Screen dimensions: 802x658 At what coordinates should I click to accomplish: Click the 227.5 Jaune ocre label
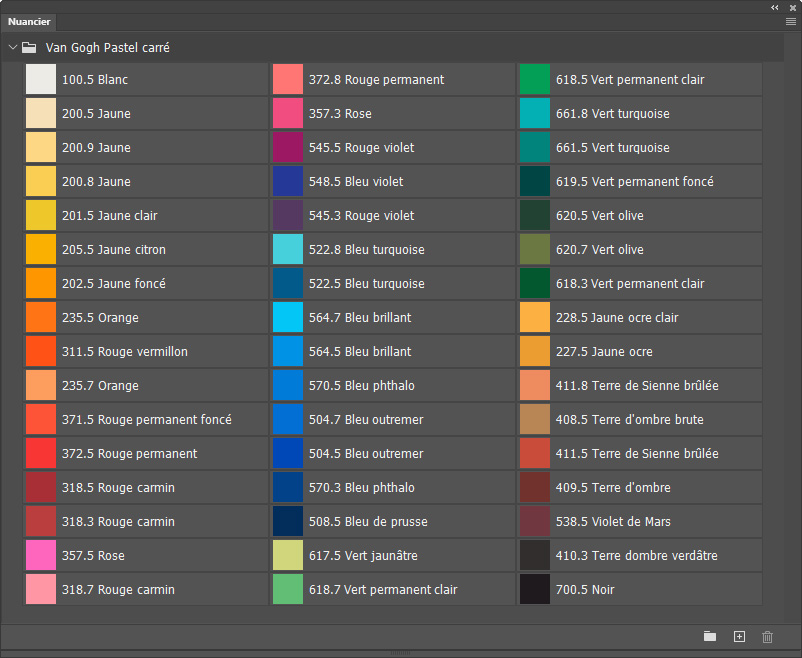point(604,352)
